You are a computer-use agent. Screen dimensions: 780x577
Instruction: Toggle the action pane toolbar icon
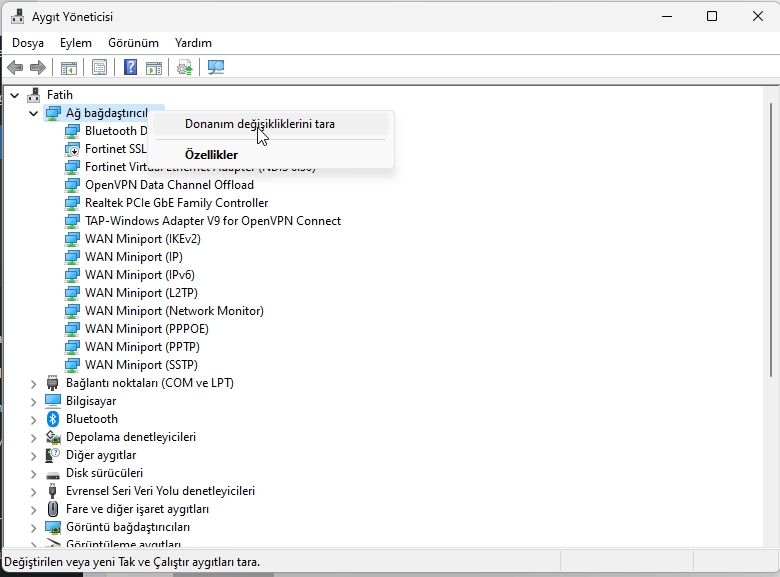tap(154, 68)
